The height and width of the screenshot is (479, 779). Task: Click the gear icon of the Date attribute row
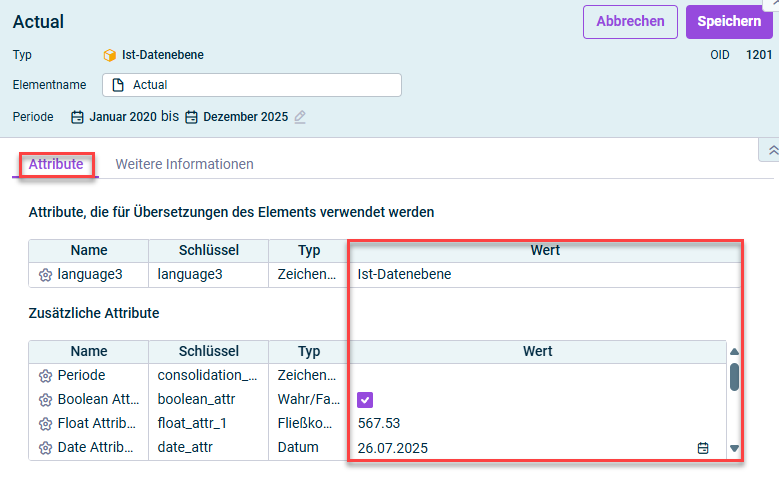tap(45, 448)
